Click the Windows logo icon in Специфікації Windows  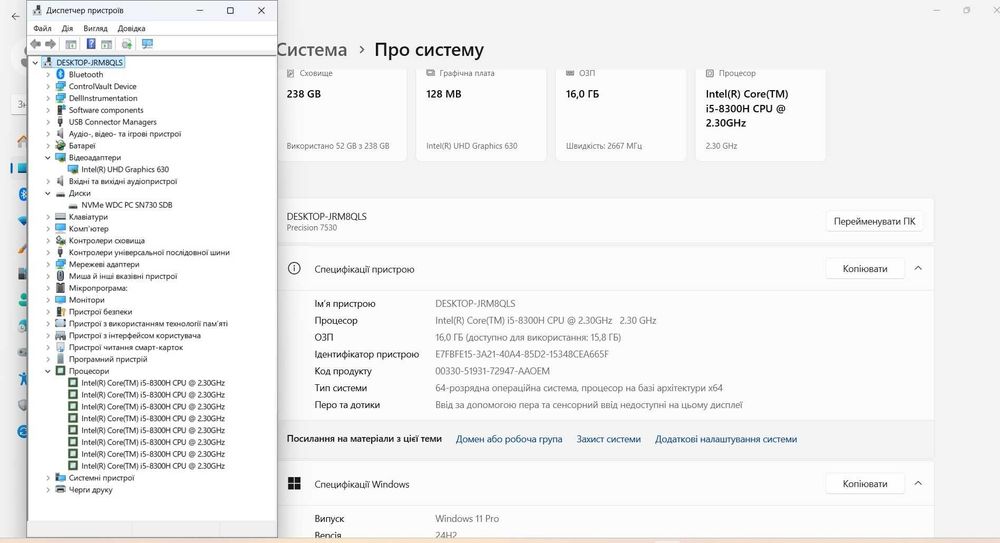click(x=294, y=483)
